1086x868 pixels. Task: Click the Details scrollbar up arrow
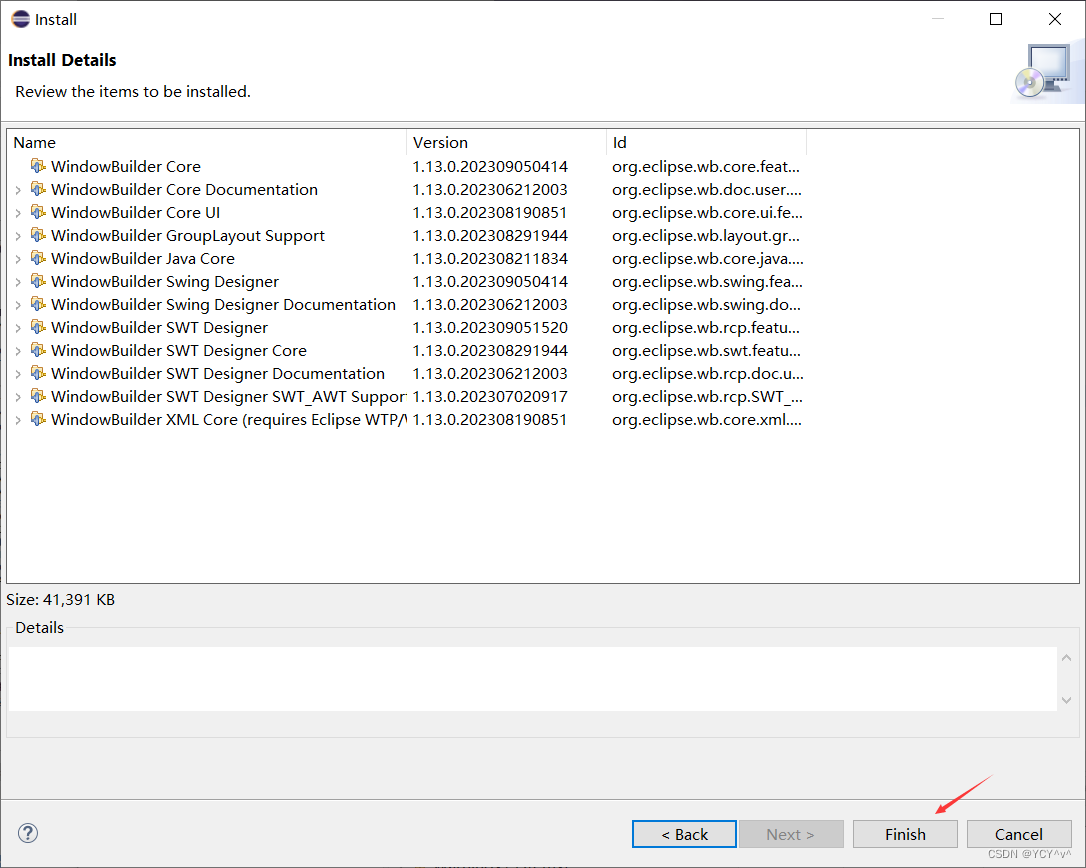click(x=1067, y=657)
